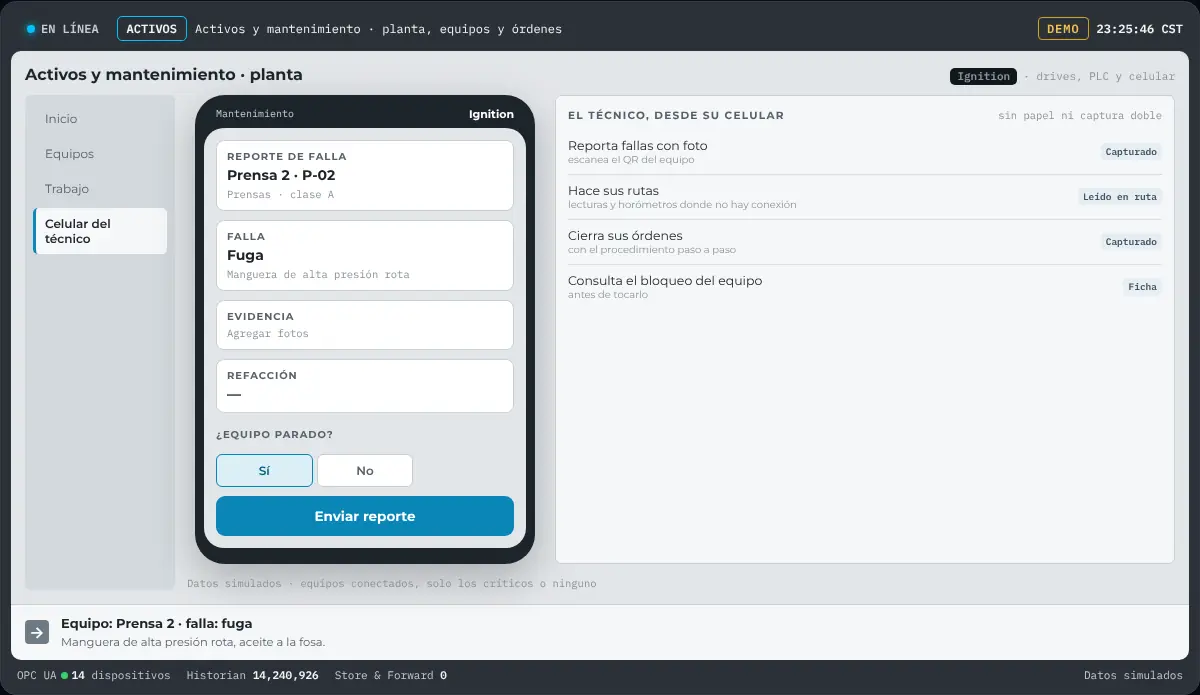The width and height of the screenshot is (1200, 695).
Task: Open the Reporte de falla Prensa 2 card
Action: (x=365, y=175)
